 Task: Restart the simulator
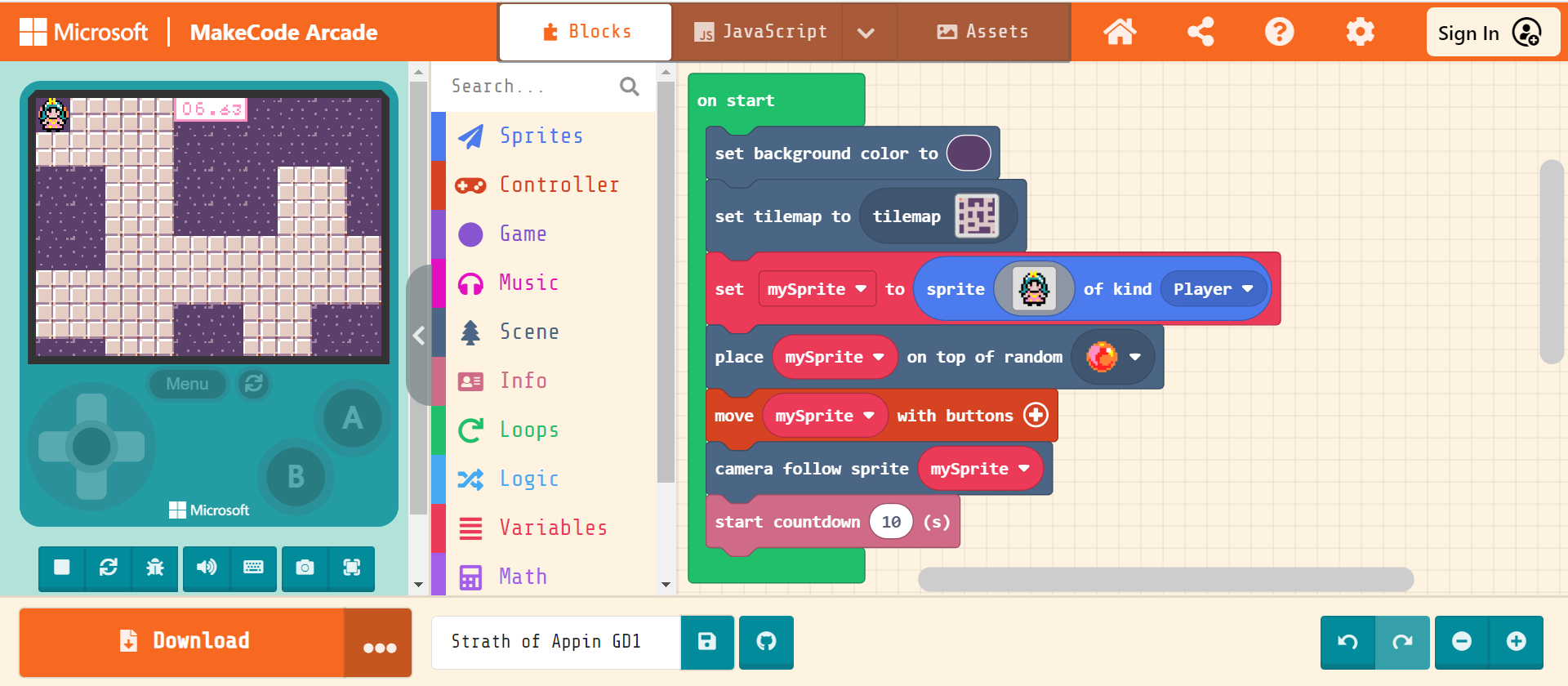pyautogui.click(x=108, y=568)
